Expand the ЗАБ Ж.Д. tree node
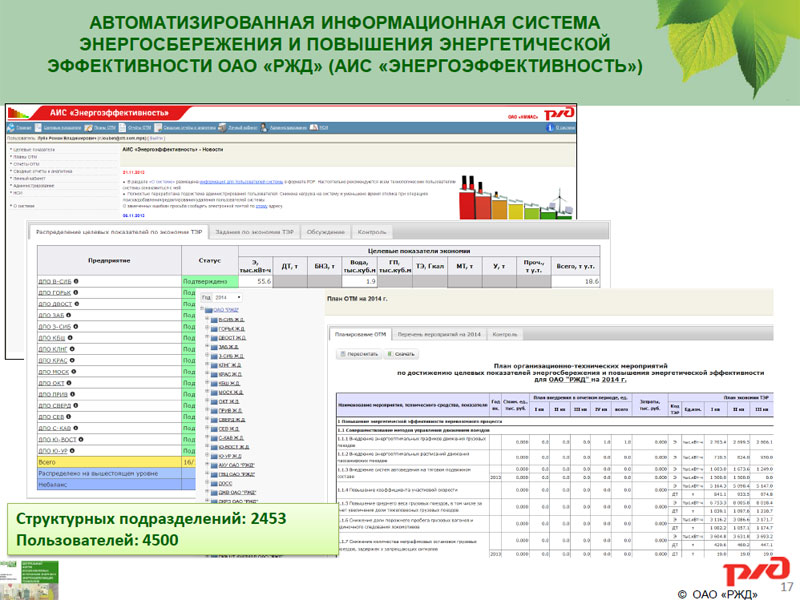800x600 pixels. [207, 346]
